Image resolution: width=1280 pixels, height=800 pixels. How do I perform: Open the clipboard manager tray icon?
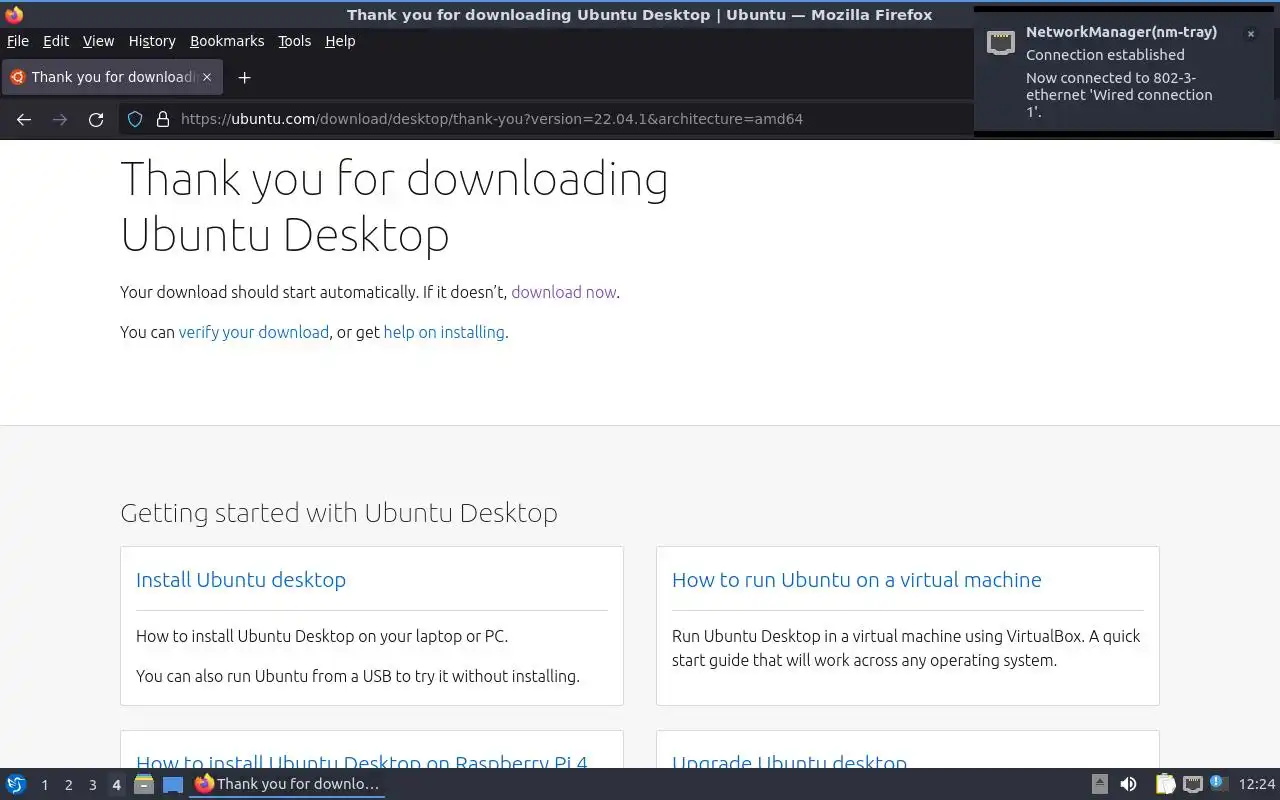pyautogui.click(x=1165, y=785)
